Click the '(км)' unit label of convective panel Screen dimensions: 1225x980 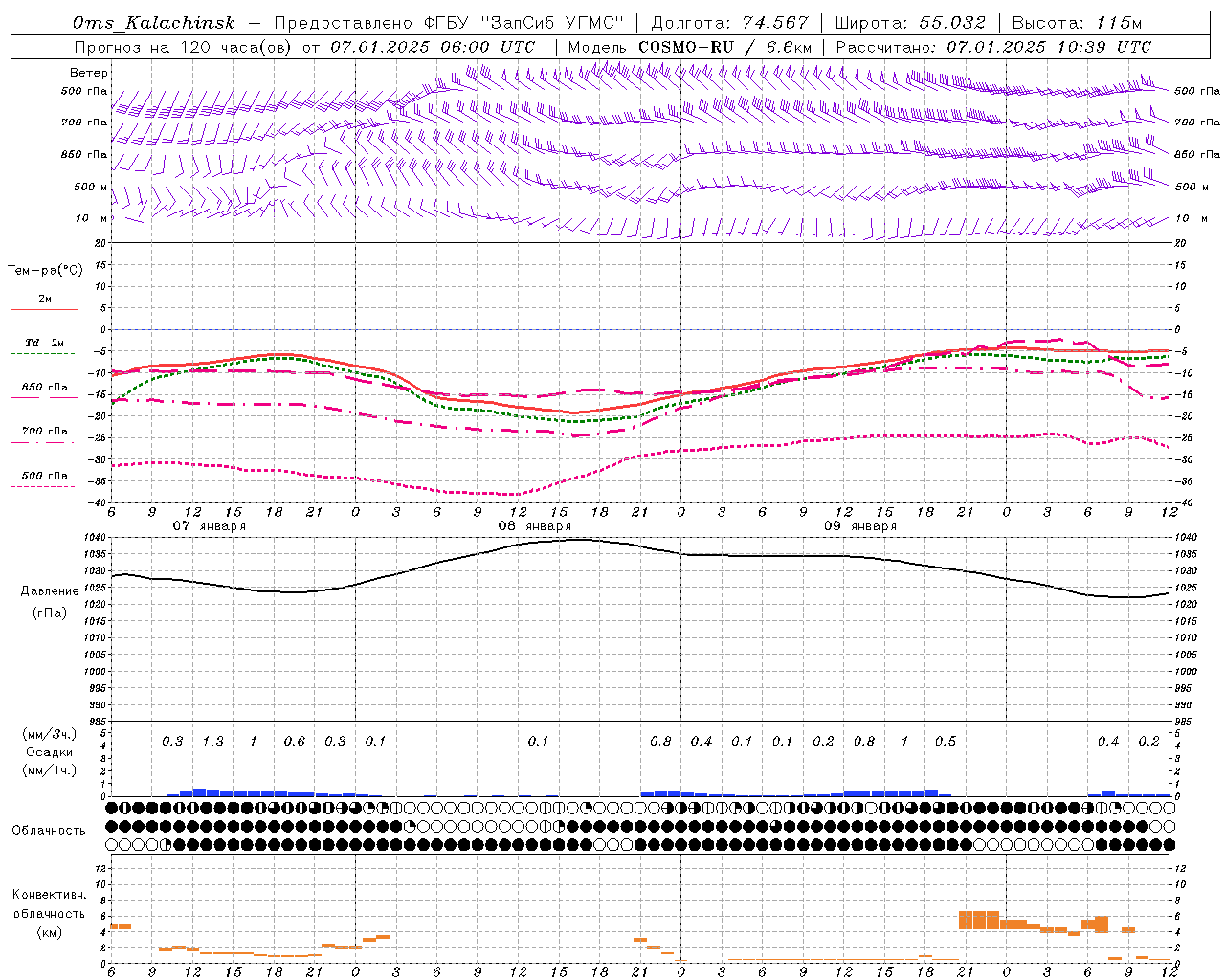pos(50,932)
